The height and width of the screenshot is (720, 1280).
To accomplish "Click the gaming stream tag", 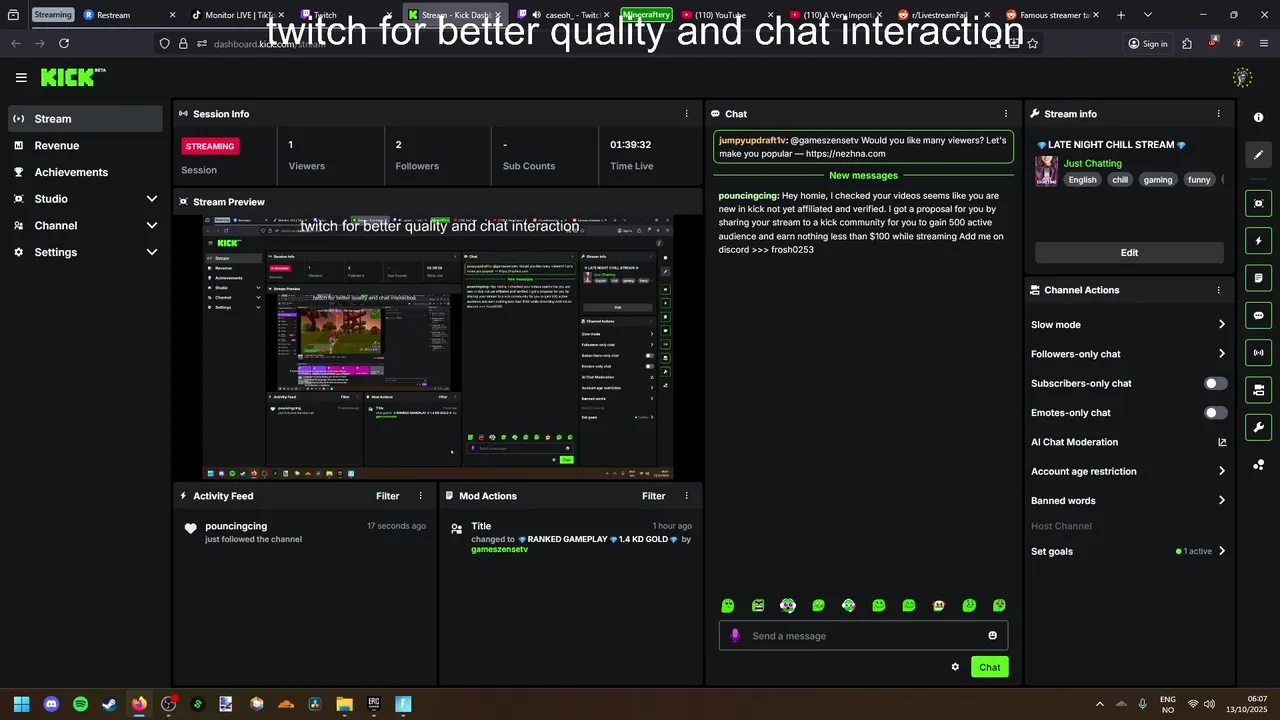I will [1157, 180].
